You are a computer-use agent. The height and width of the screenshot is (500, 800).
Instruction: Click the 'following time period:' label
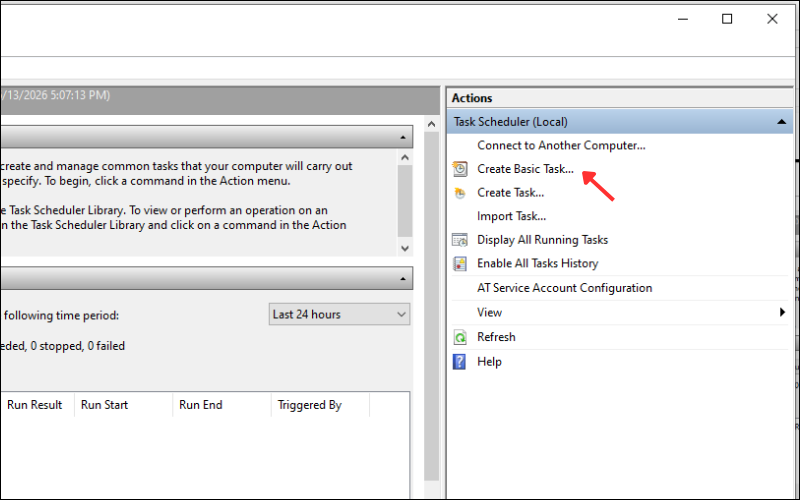61,315
